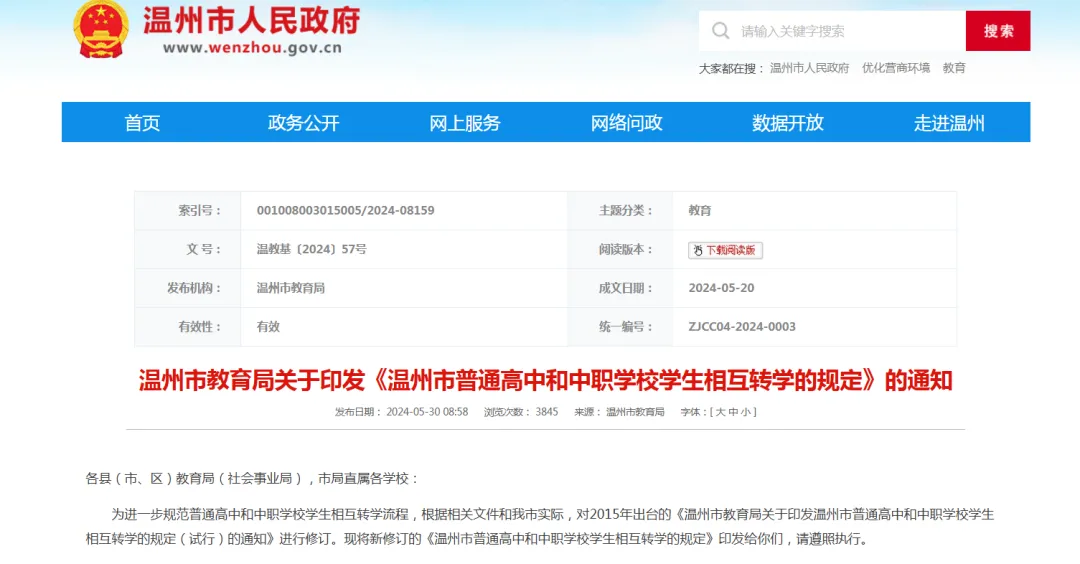This screenshot has height=564, width=1080.
Task: Select topic category value 教育 in table
Action: [700, 211]
